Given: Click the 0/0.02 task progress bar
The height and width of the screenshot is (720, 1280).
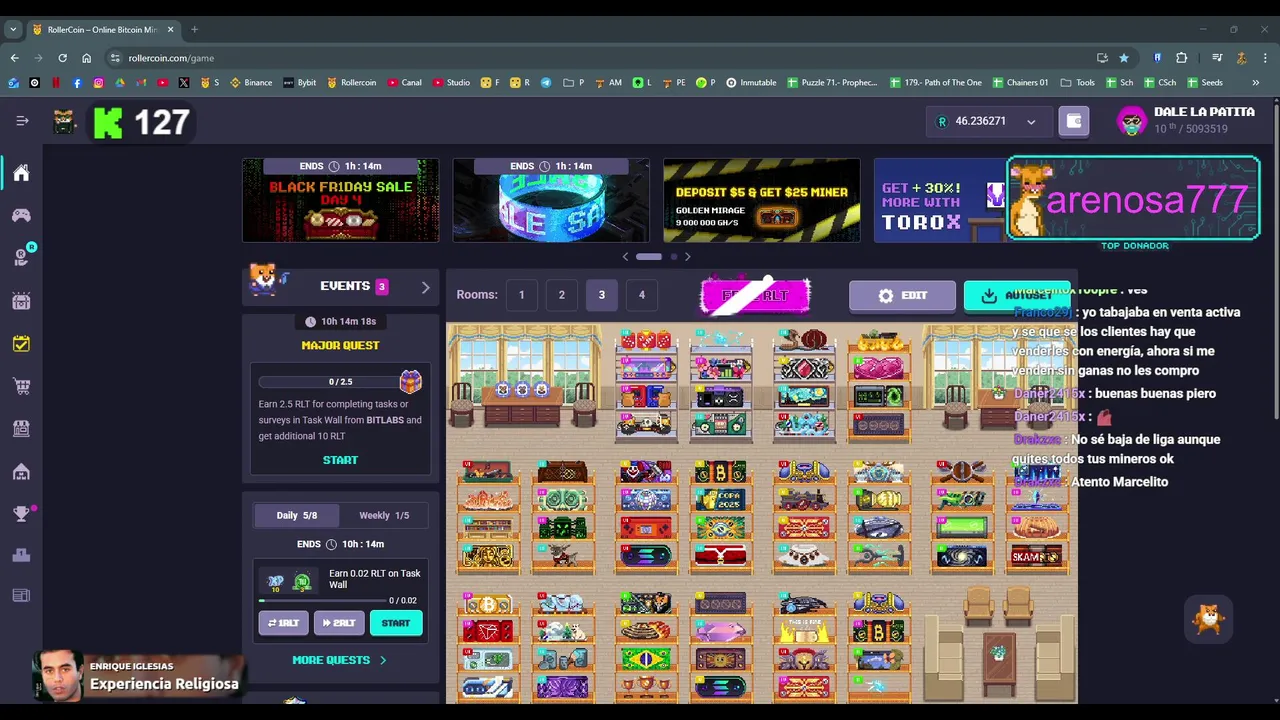Looking at the screenshot, I should (x=323, y=600).
